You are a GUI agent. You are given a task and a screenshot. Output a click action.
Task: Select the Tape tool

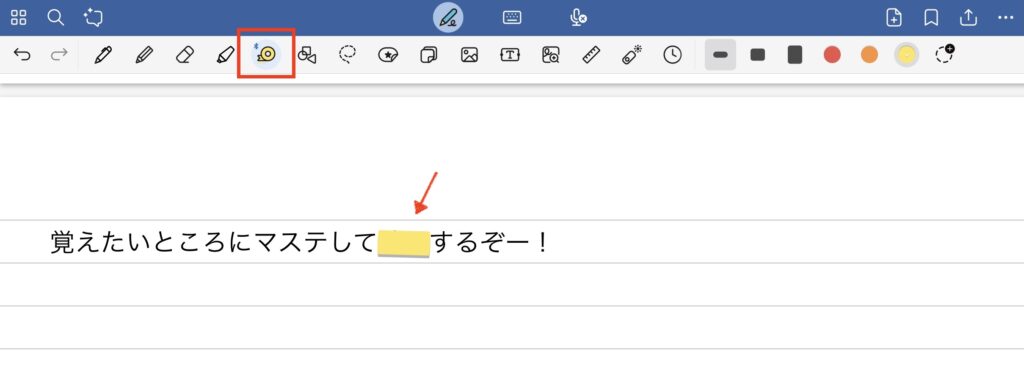[x=266, y=54]
